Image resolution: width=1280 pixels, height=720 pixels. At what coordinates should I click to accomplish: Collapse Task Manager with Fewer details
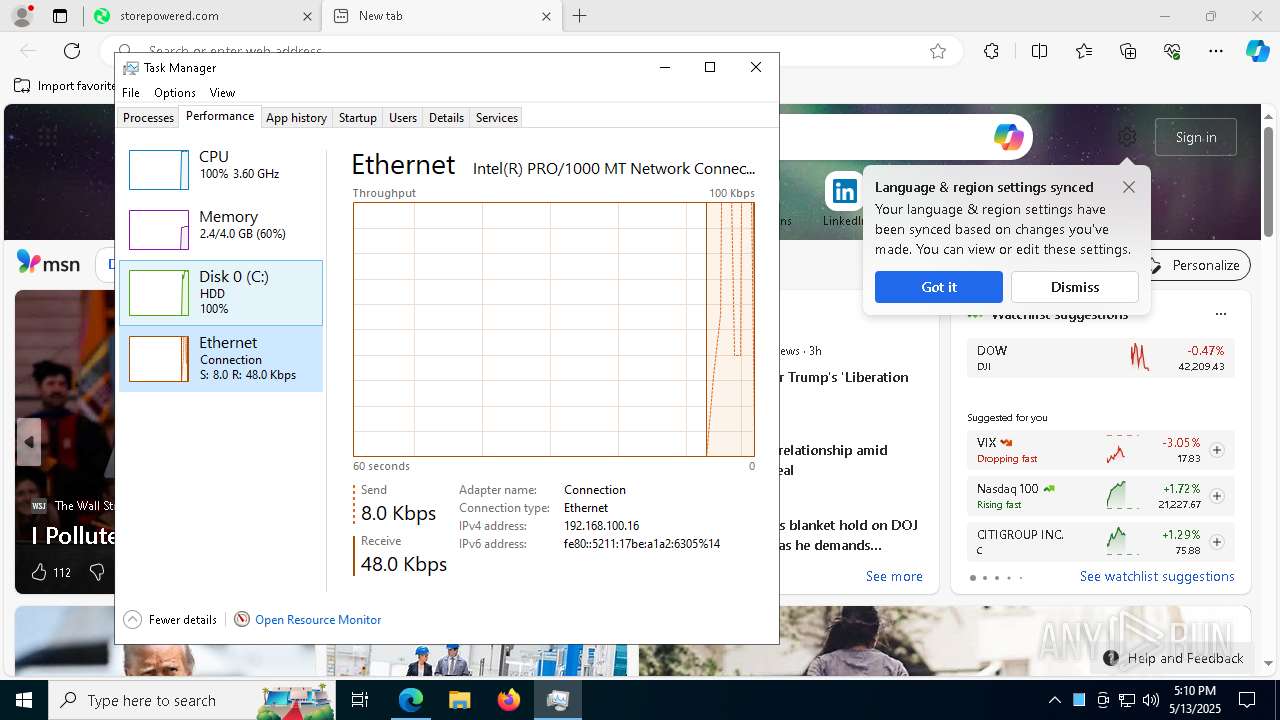[x=170, y=620]
